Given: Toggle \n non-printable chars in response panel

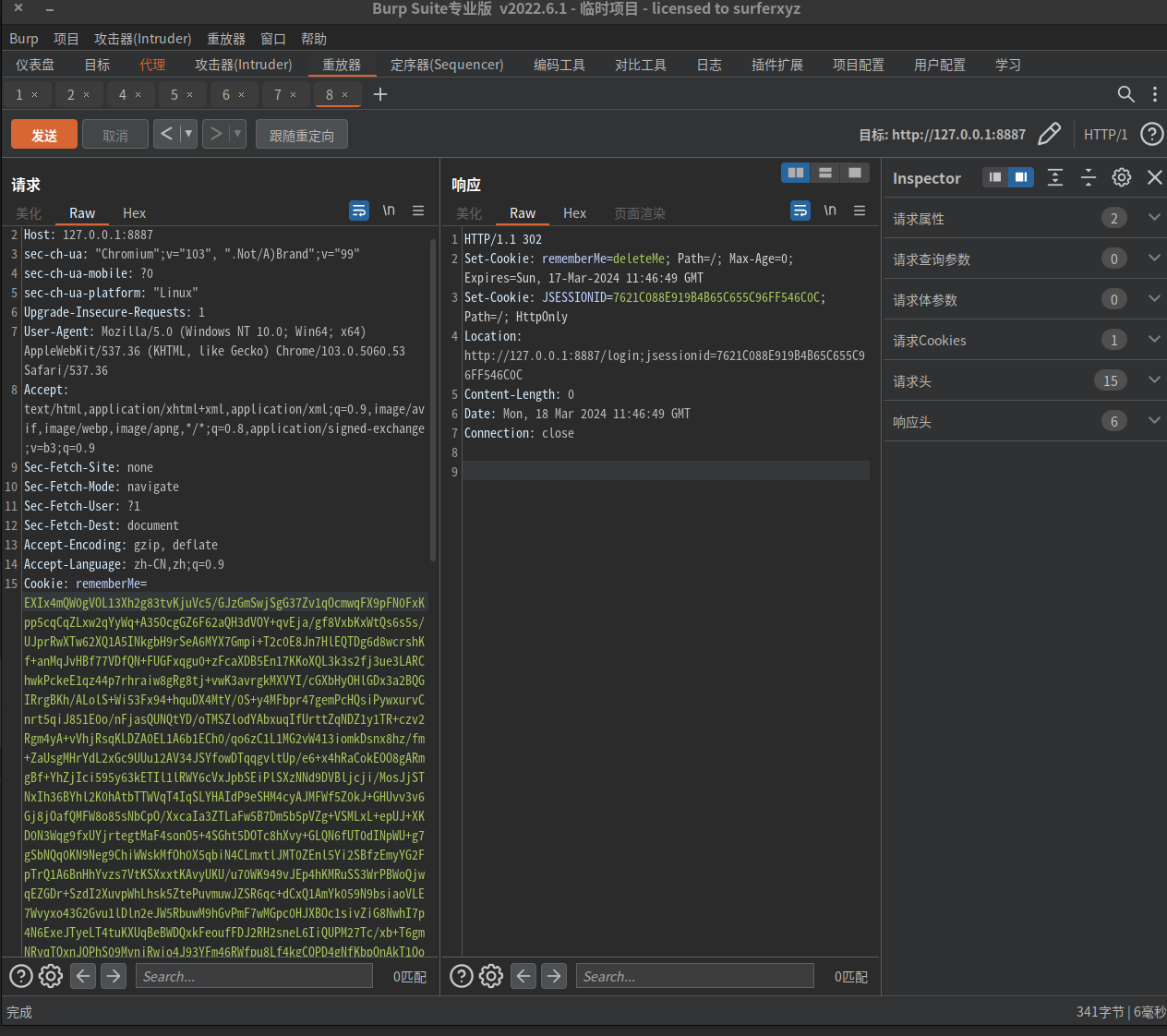Looking at the screenshot, I should point(830,211).
